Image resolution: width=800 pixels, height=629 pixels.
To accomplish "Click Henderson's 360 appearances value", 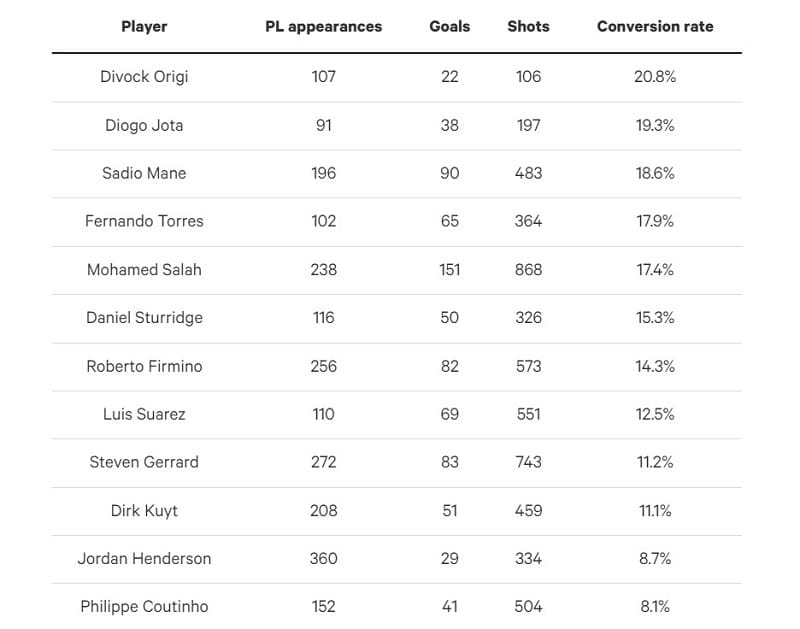I will (323, 558).
